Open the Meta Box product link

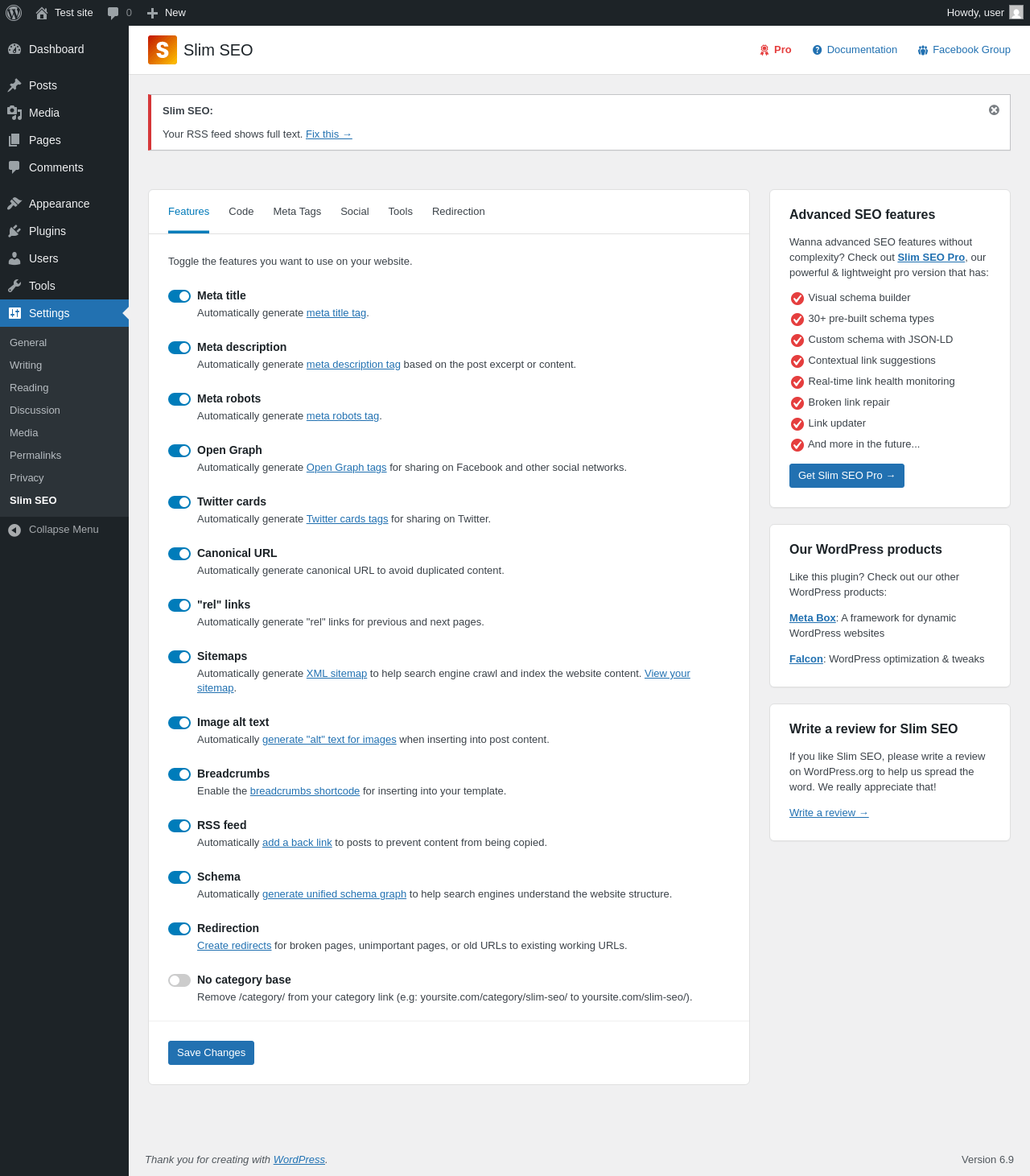tap(813, 618)
